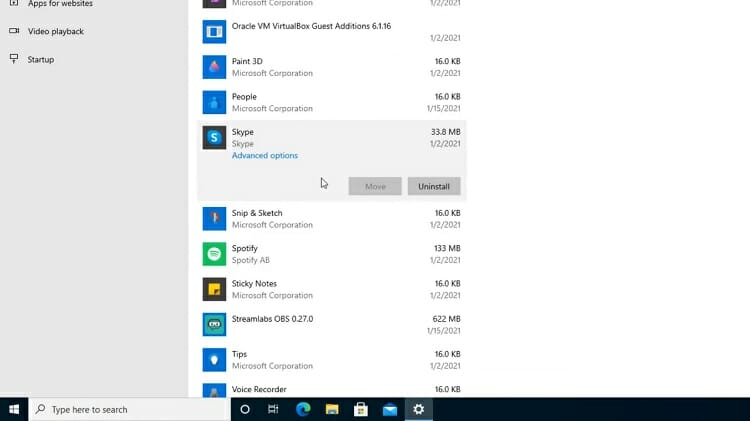
Task: Click the Tips app icon
Action: click(214, 360)
